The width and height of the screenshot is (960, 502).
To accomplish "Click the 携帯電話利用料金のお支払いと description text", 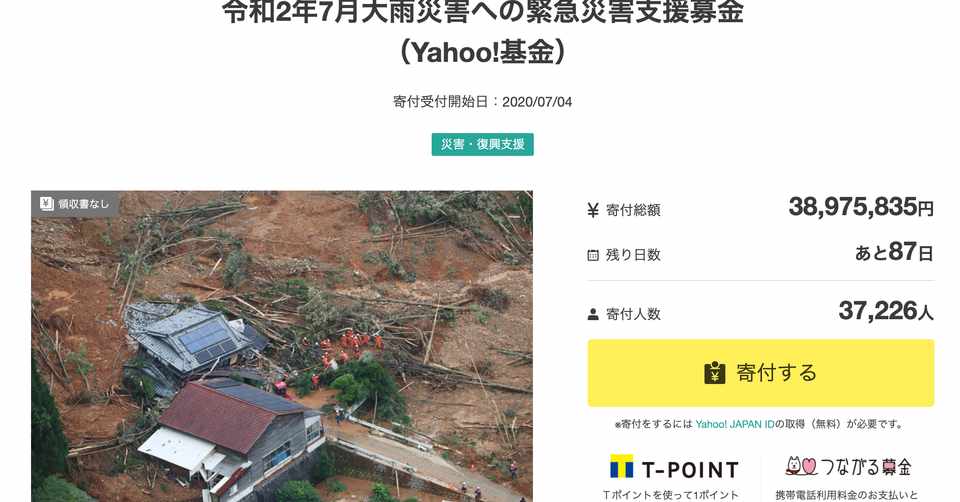I will (x=847, y=495).
